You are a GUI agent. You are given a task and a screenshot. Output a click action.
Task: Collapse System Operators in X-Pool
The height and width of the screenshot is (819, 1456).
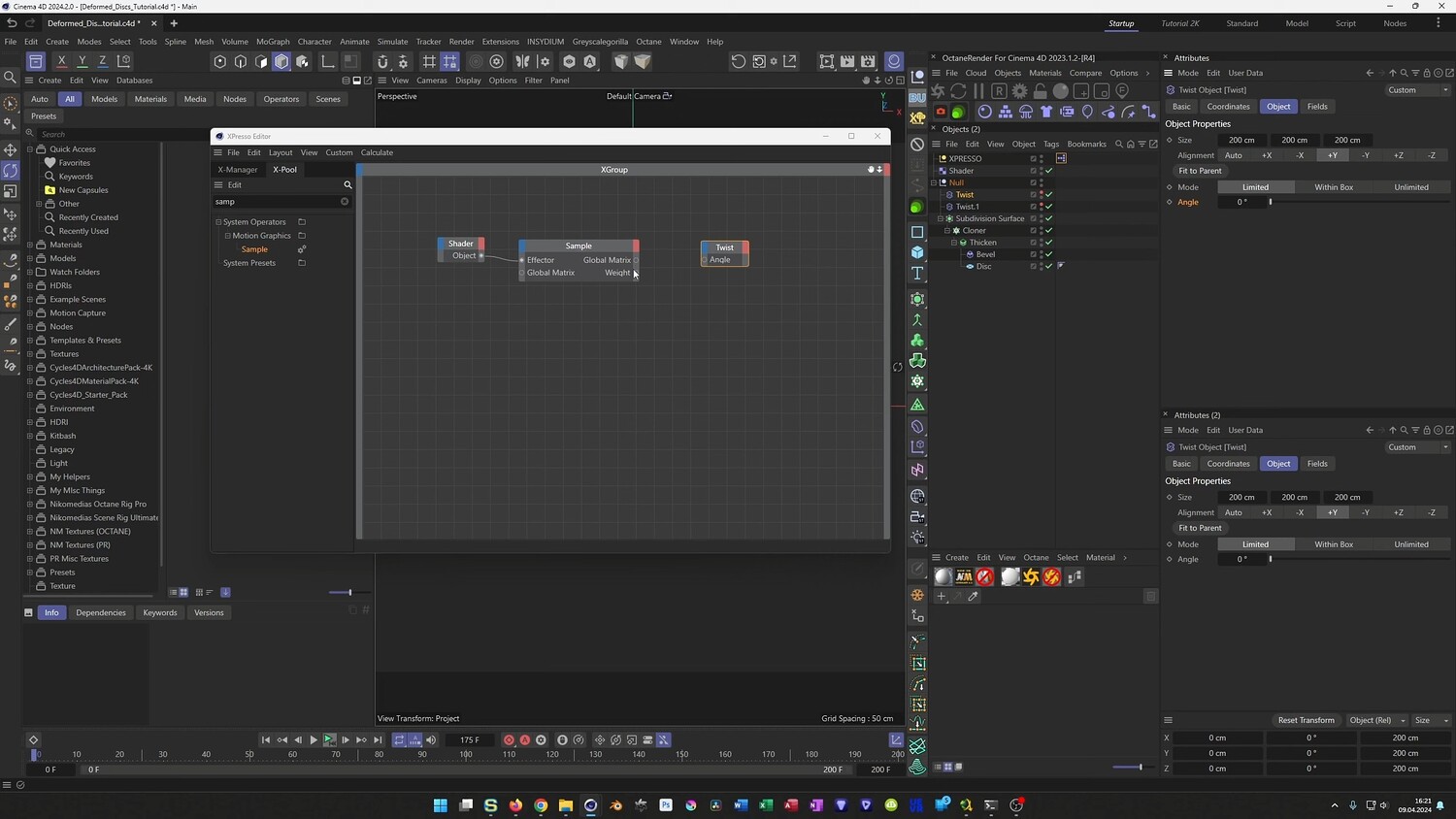[218, 222]
